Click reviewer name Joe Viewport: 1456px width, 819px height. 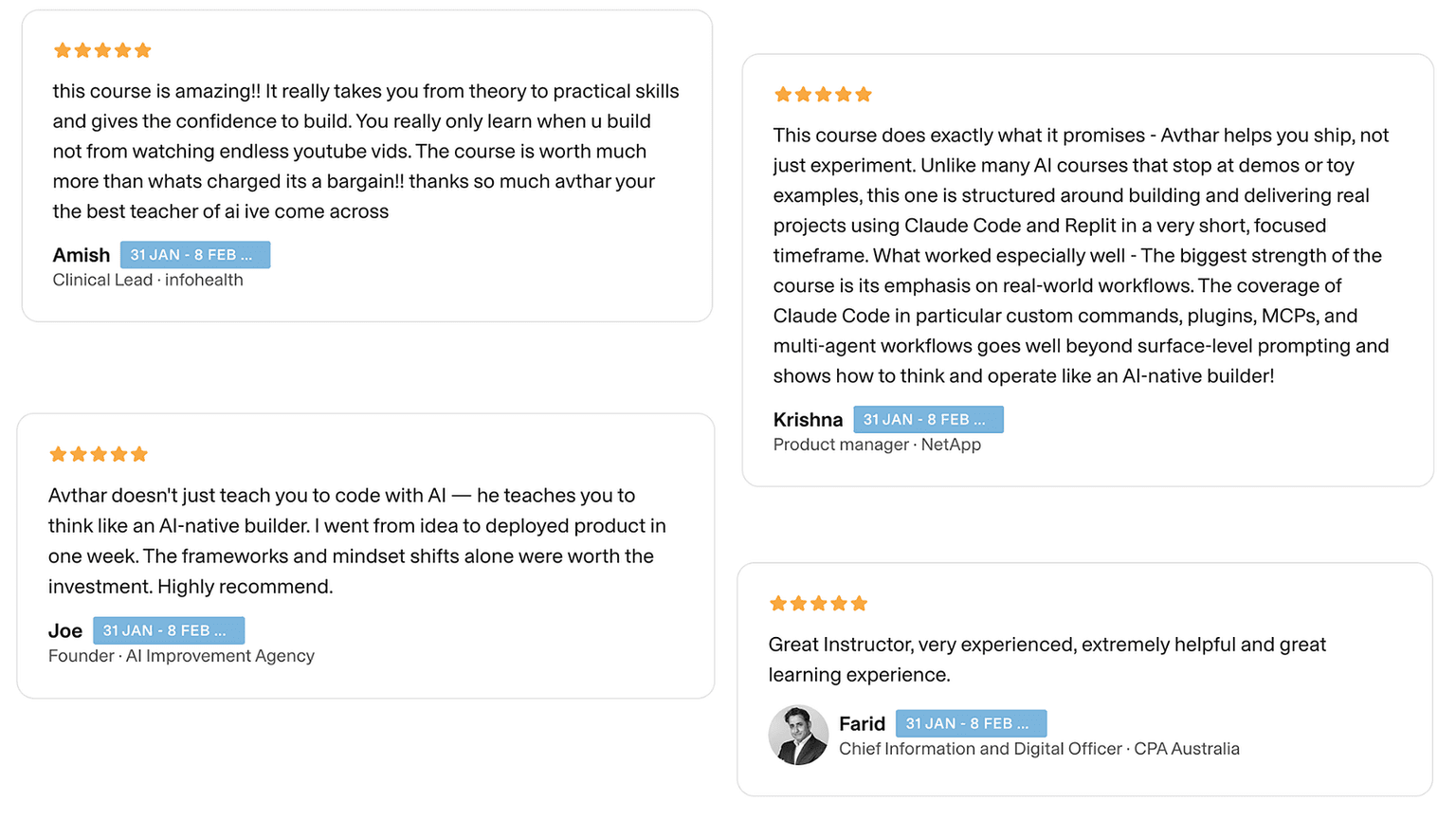[x=65, y=631]
